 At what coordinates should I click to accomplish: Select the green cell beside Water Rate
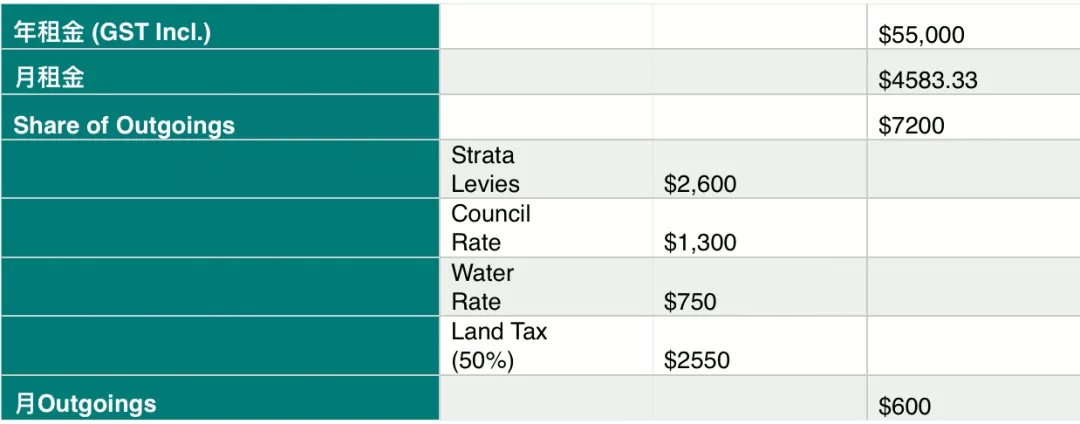coord(220,287)
